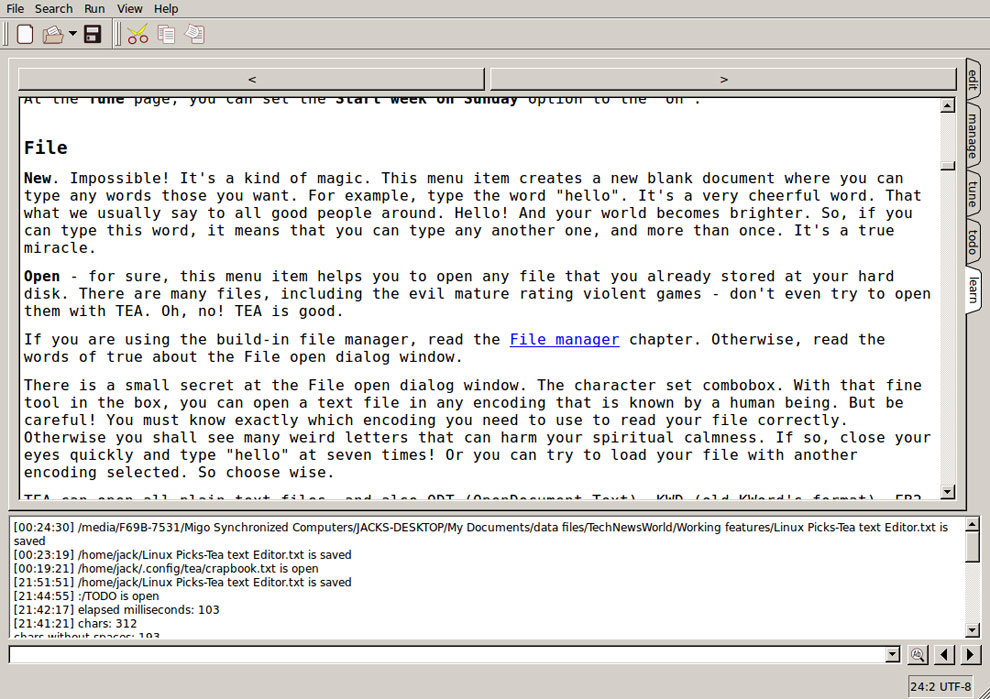Click the 00:23:19 saved log entry
This screenshot has width=990, height=699.
(182, 554)
